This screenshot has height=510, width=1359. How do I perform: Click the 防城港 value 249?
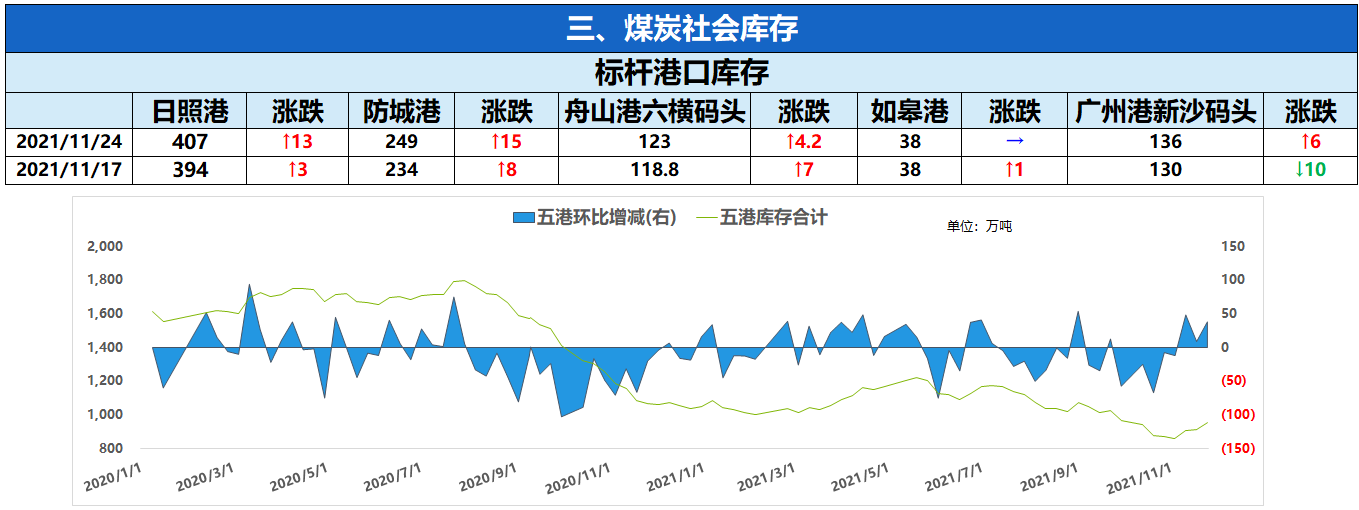point(401,142)
